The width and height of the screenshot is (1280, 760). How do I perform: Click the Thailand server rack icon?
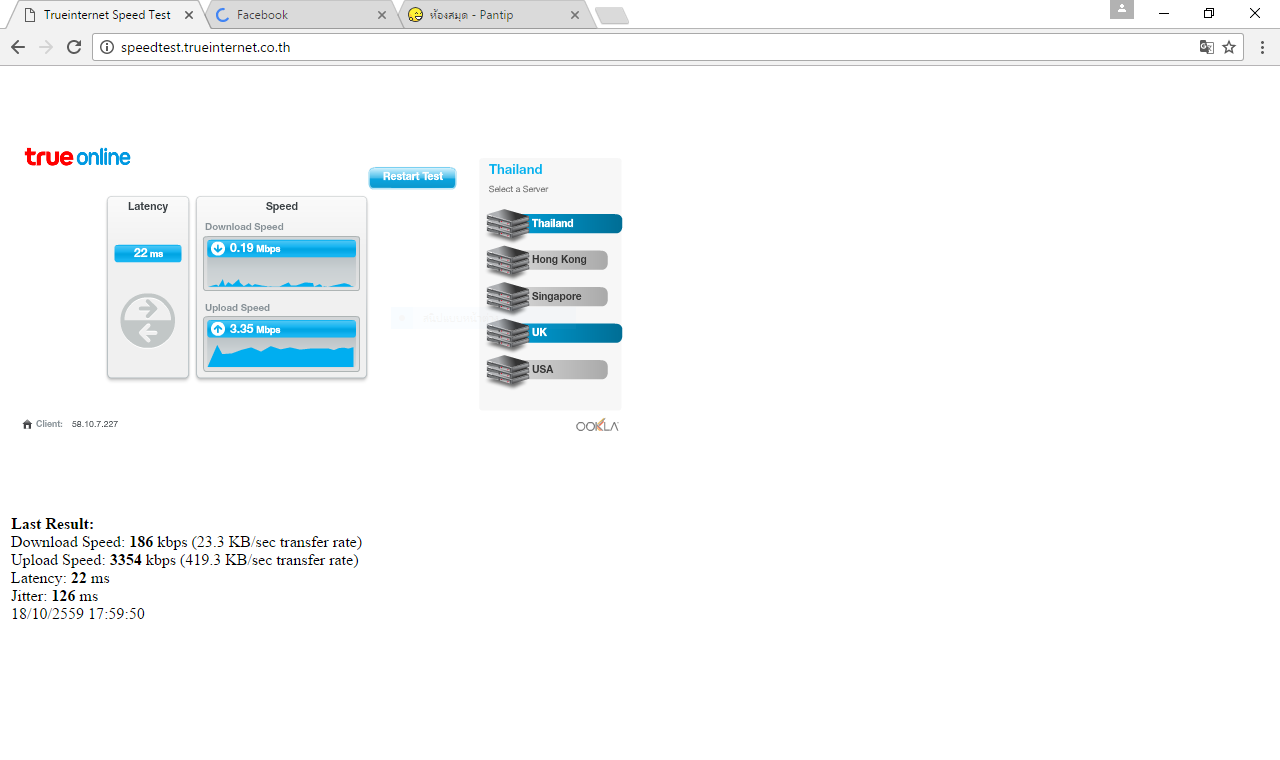pyautogui.click(x=508, y=225)
